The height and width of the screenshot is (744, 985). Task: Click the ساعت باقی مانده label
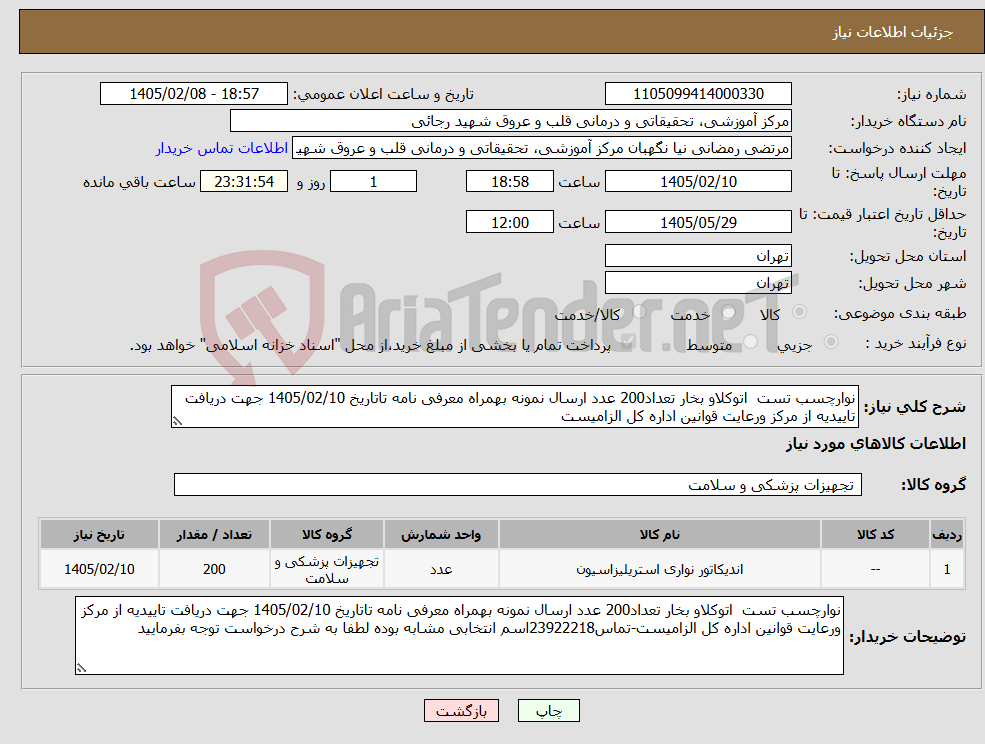[x=139, y=182]
